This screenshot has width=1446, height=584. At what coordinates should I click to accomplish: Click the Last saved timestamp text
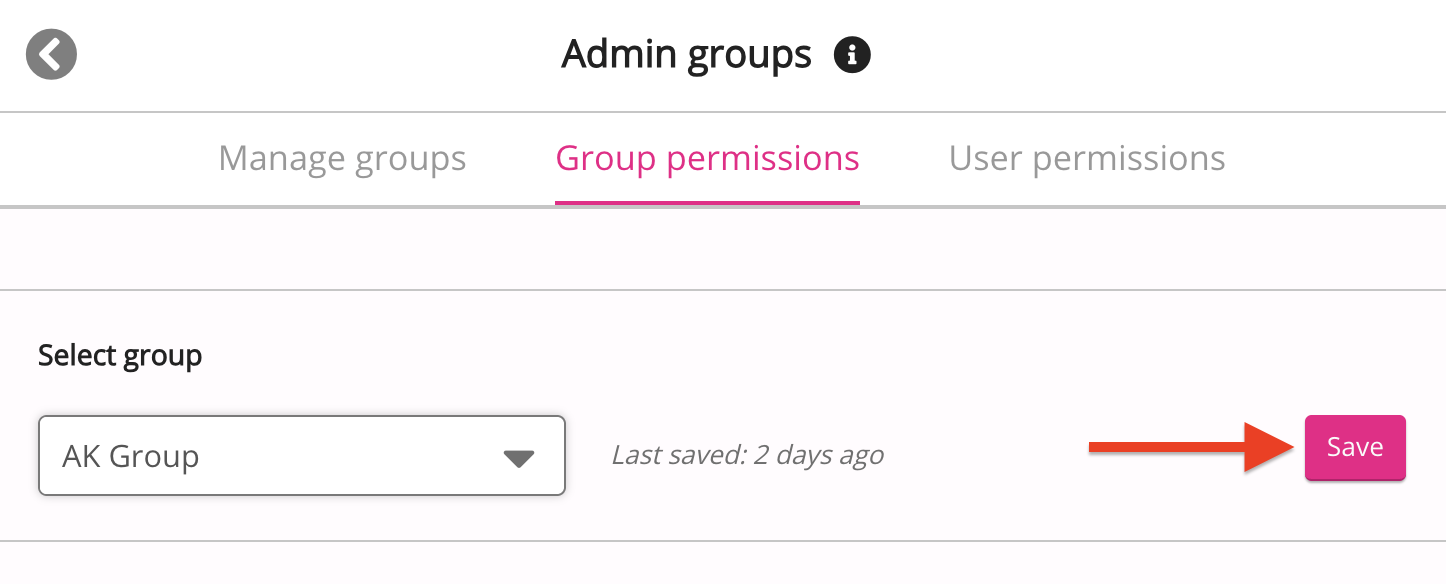point(748,454)
